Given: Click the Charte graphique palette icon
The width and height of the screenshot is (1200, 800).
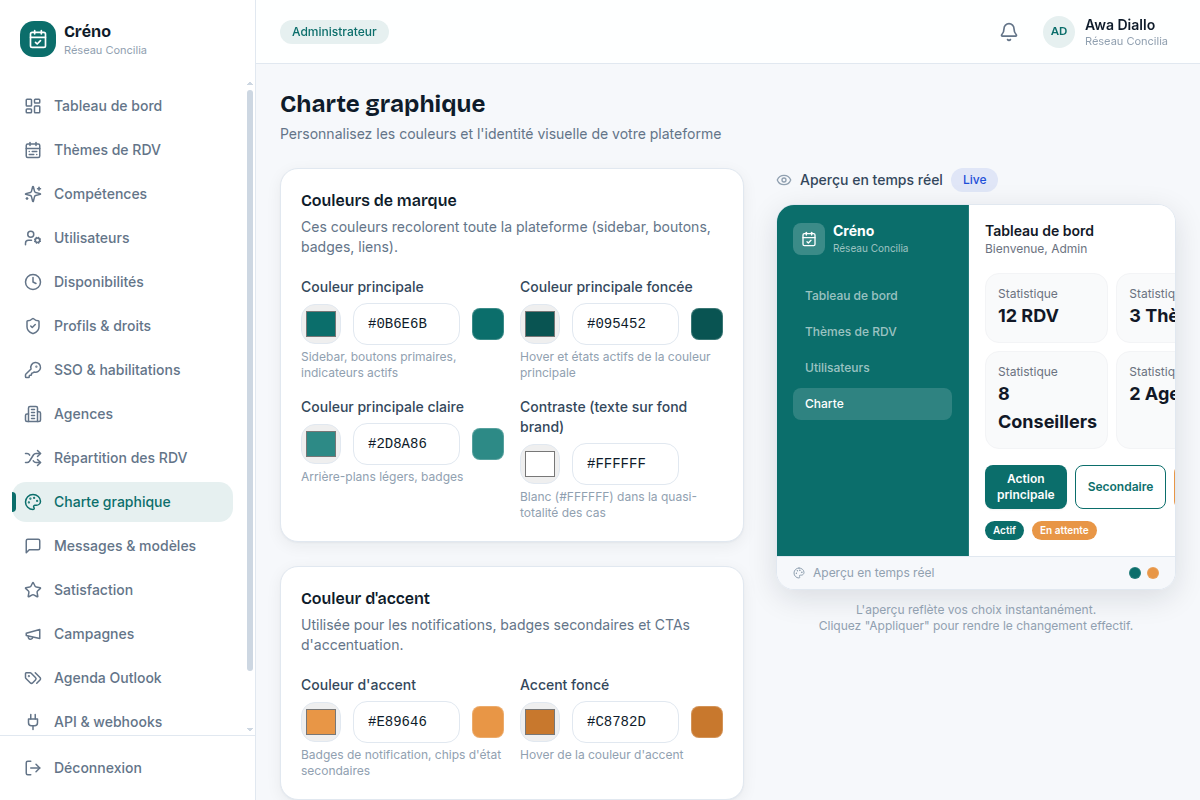Looking at the screenshot, I should coord(33,502).
